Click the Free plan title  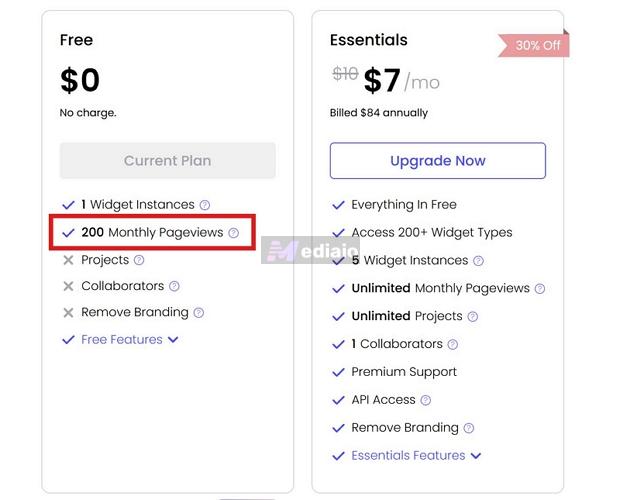tap(77, 40)
